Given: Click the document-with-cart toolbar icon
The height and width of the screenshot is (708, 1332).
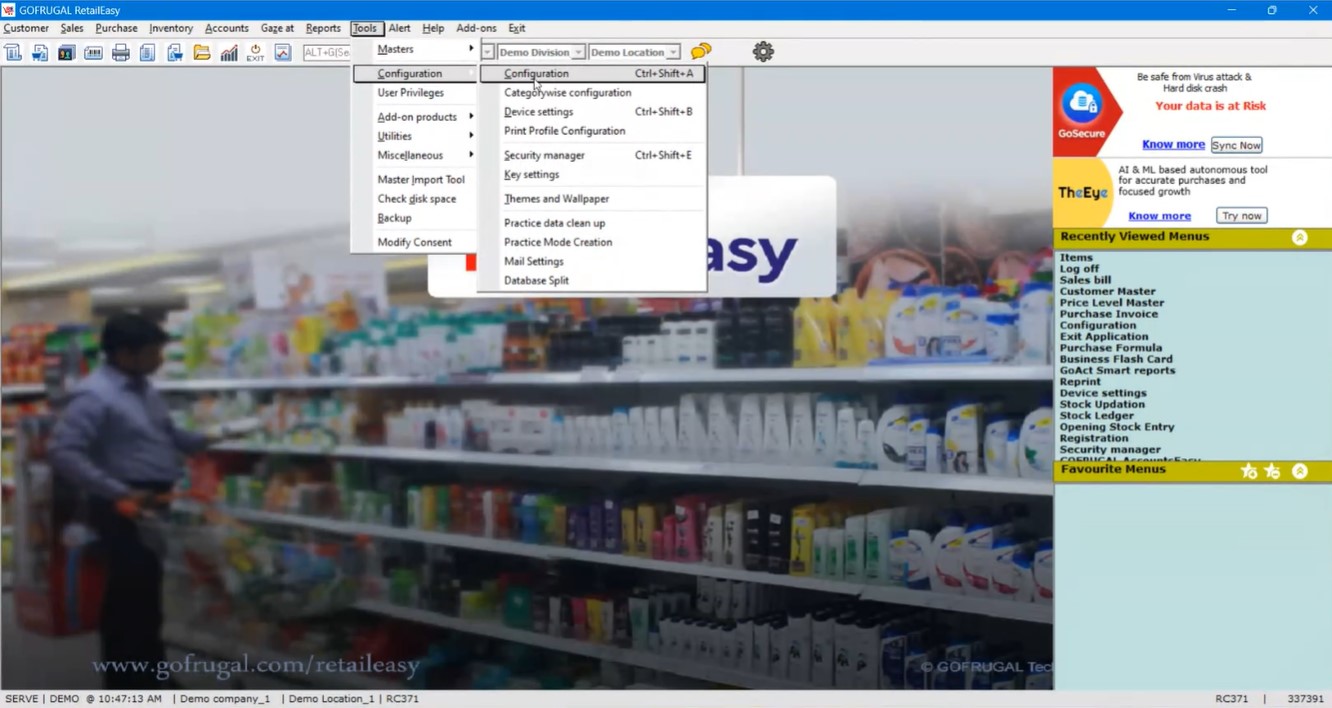Looking at the screenshot, I should click(174, 52).
